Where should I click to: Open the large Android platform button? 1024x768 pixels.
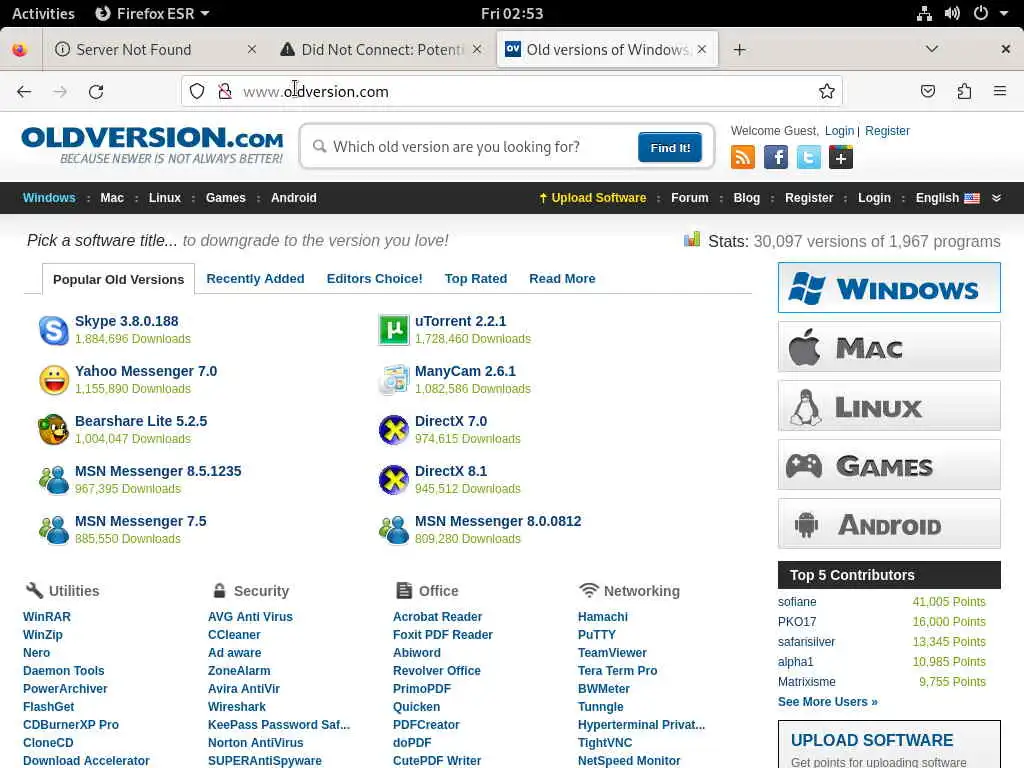coord(889,524)
